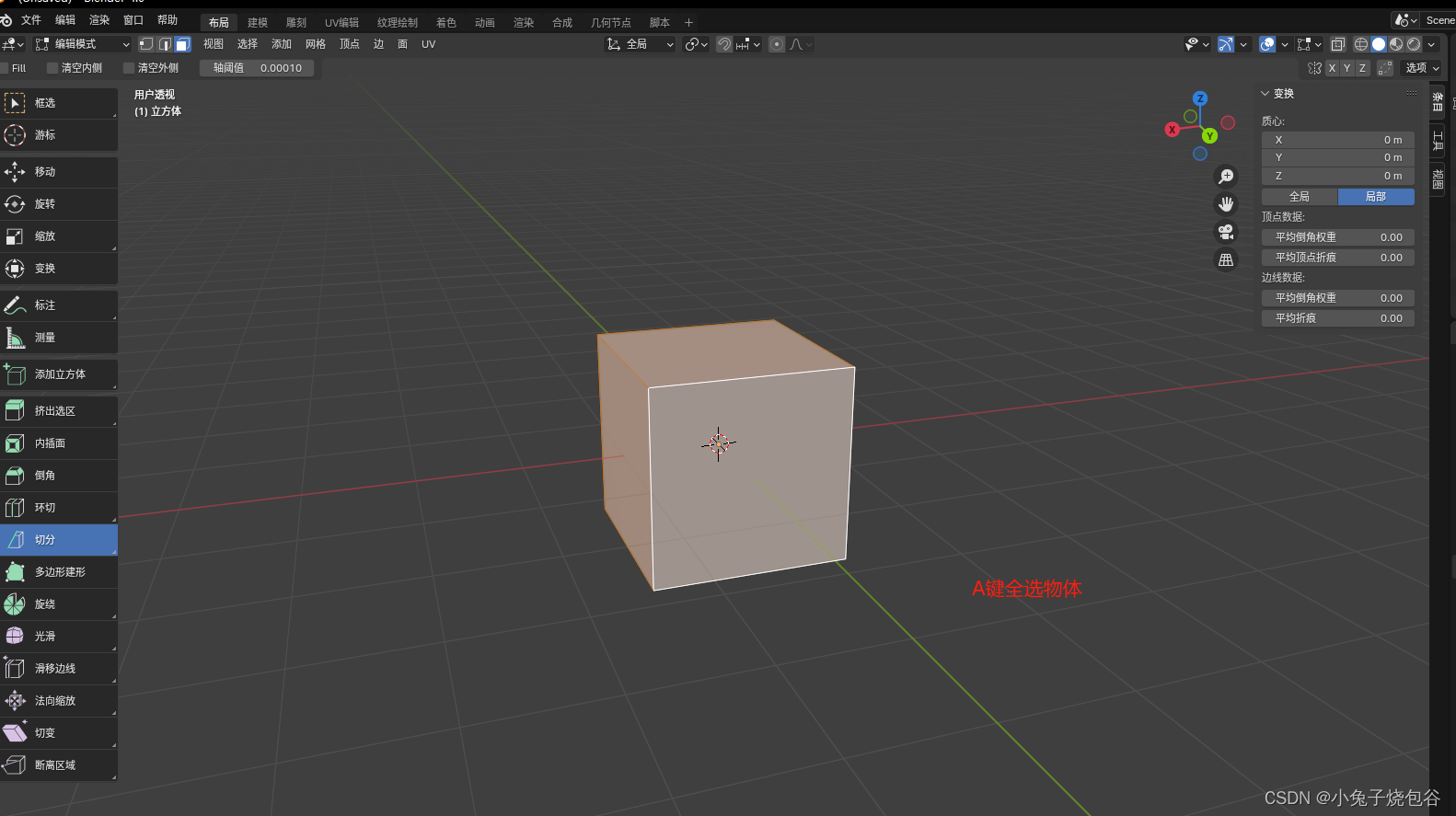Image resolution: width=1456 pixels, height=816 pixels.
Task: Open snapping options dropdown arrow
Action: point(757,44)
